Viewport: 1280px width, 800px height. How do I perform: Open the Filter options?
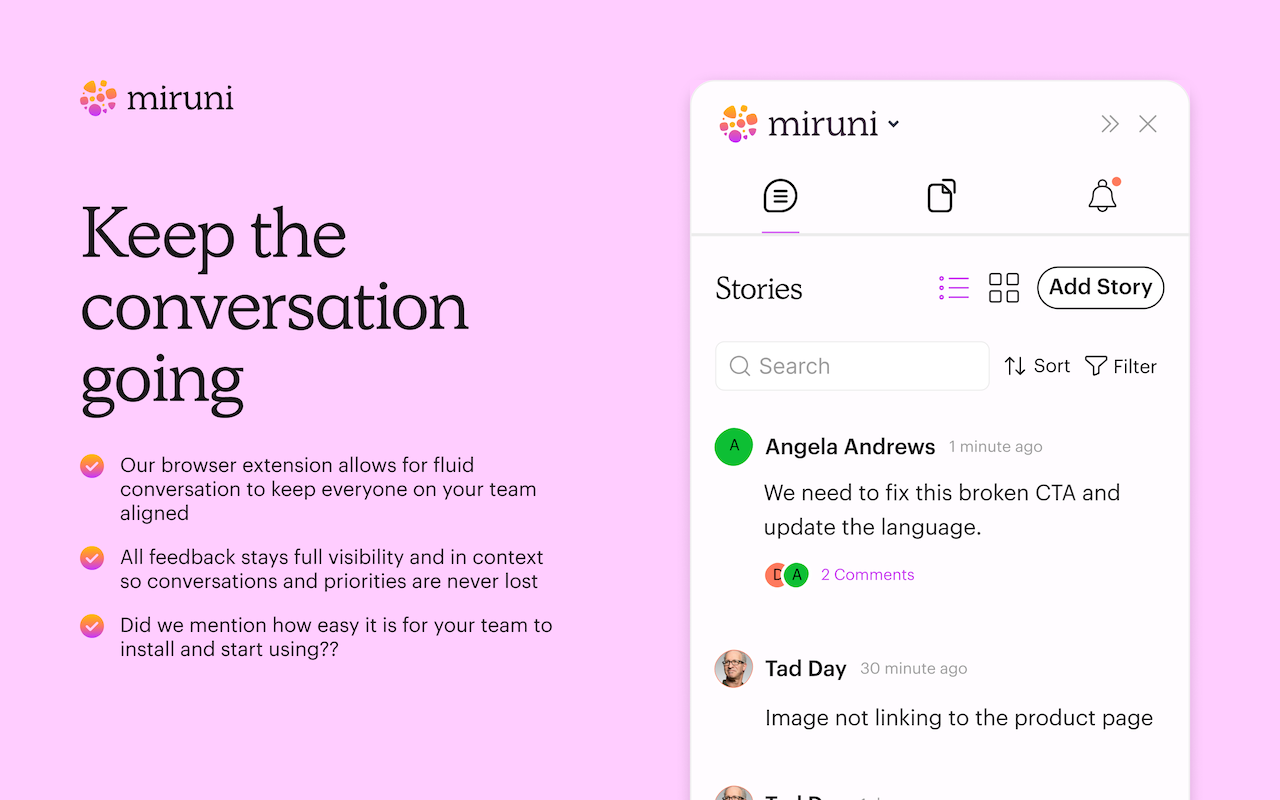tap(1121, 366)
